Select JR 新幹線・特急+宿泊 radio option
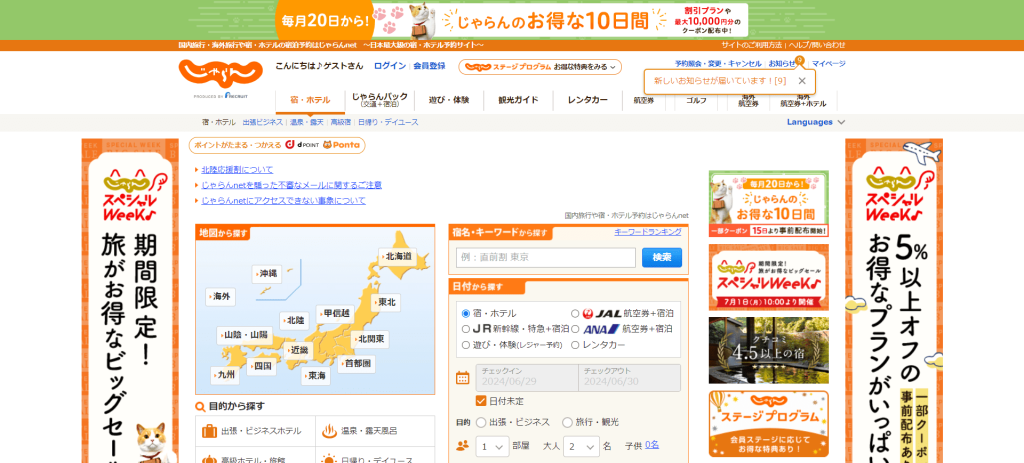The image size is (1024, 463). [x=466, y=329]
